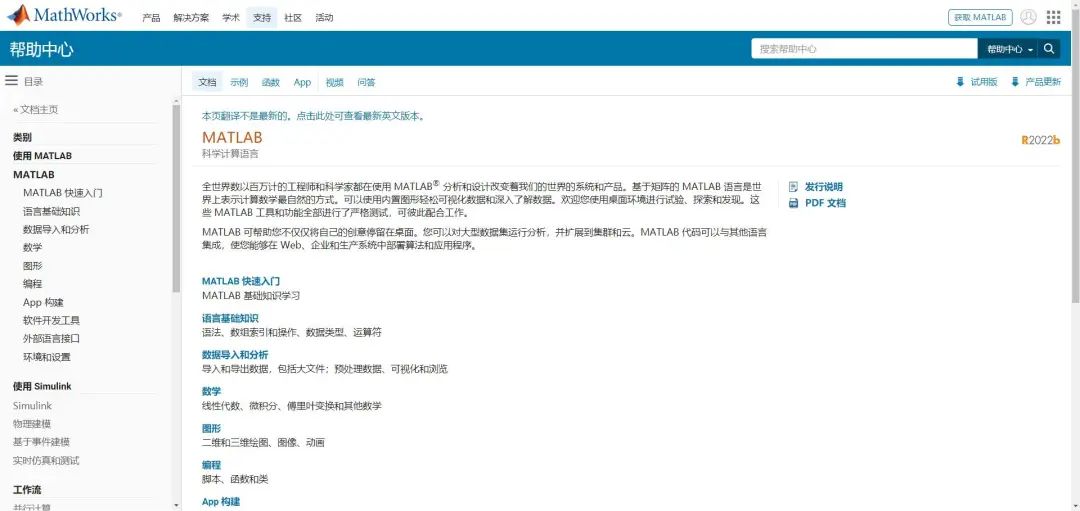Select sidebar item 编程
The width and height of the screenshot is (1080, 511).
click(32, 284)
